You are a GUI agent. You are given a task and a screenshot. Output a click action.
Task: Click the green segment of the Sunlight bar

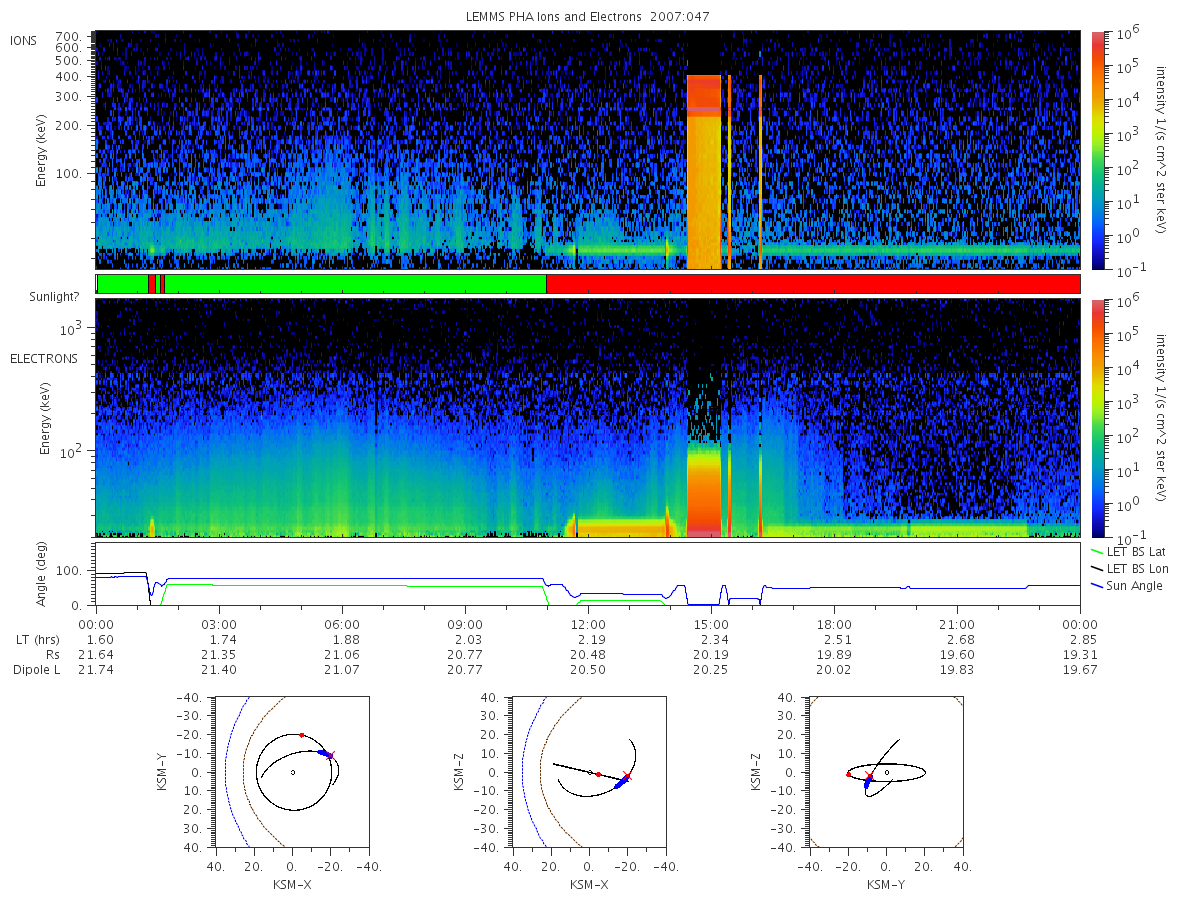(x=355, y=284)
